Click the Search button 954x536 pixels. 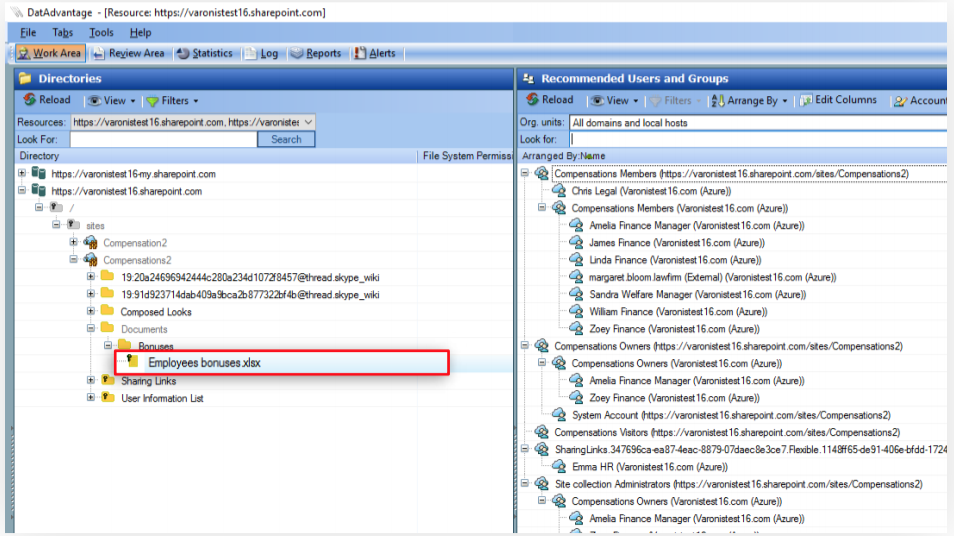[x=286, y=139]
